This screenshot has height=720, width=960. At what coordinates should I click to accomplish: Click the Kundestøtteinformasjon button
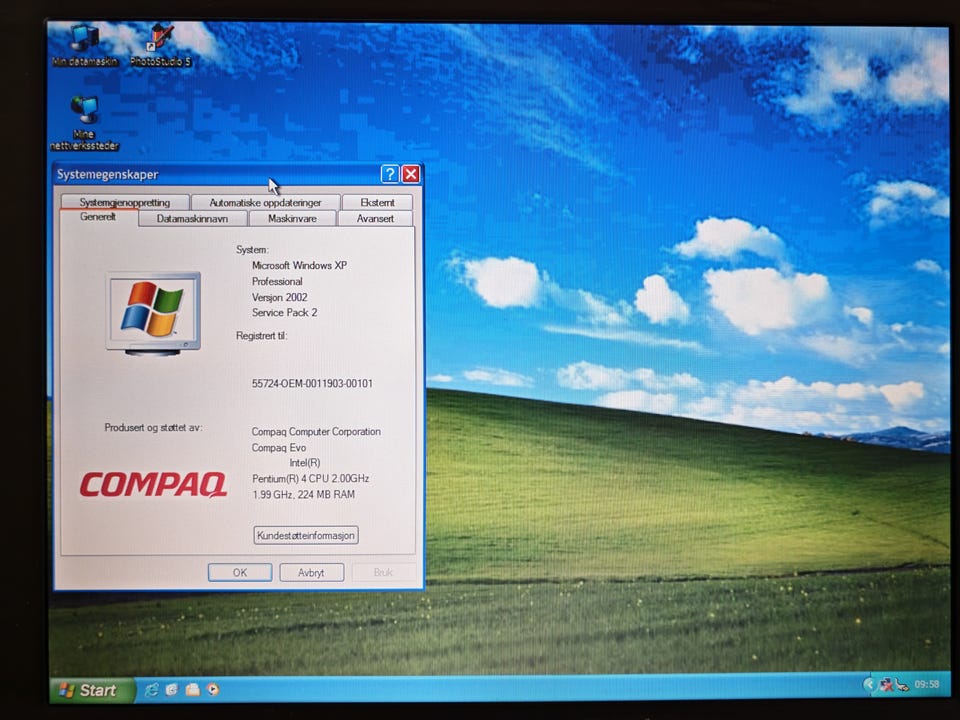306,535
